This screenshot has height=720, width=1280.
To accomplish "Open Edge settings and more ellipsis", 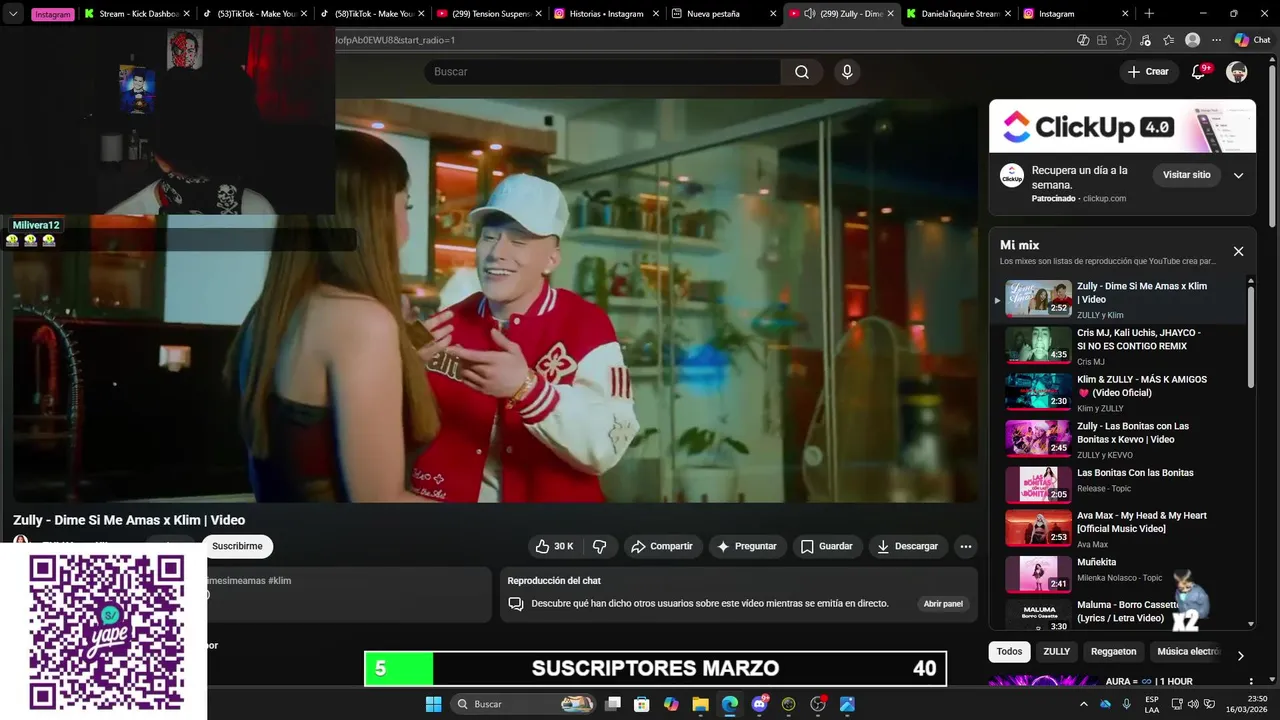I will pyautogui.click(x=1216, y=40).
